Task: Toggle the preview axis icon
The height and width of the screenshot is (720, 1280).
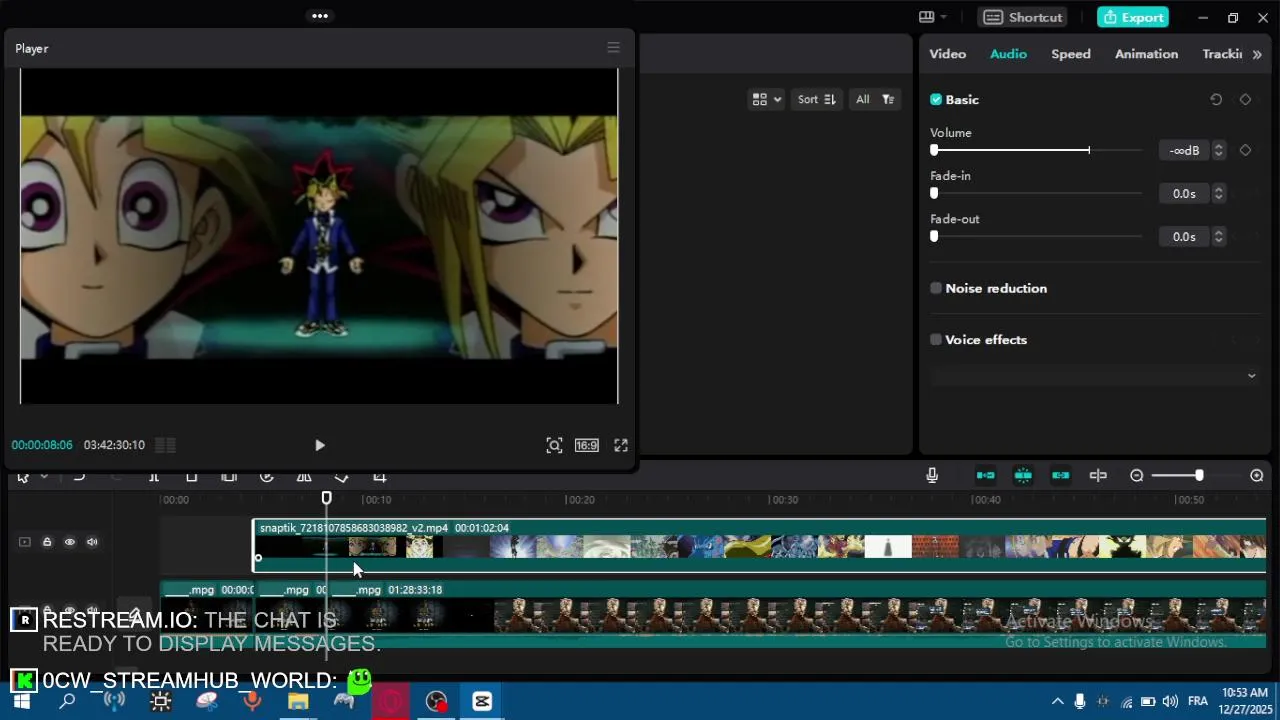Action: click(1098, 475)
